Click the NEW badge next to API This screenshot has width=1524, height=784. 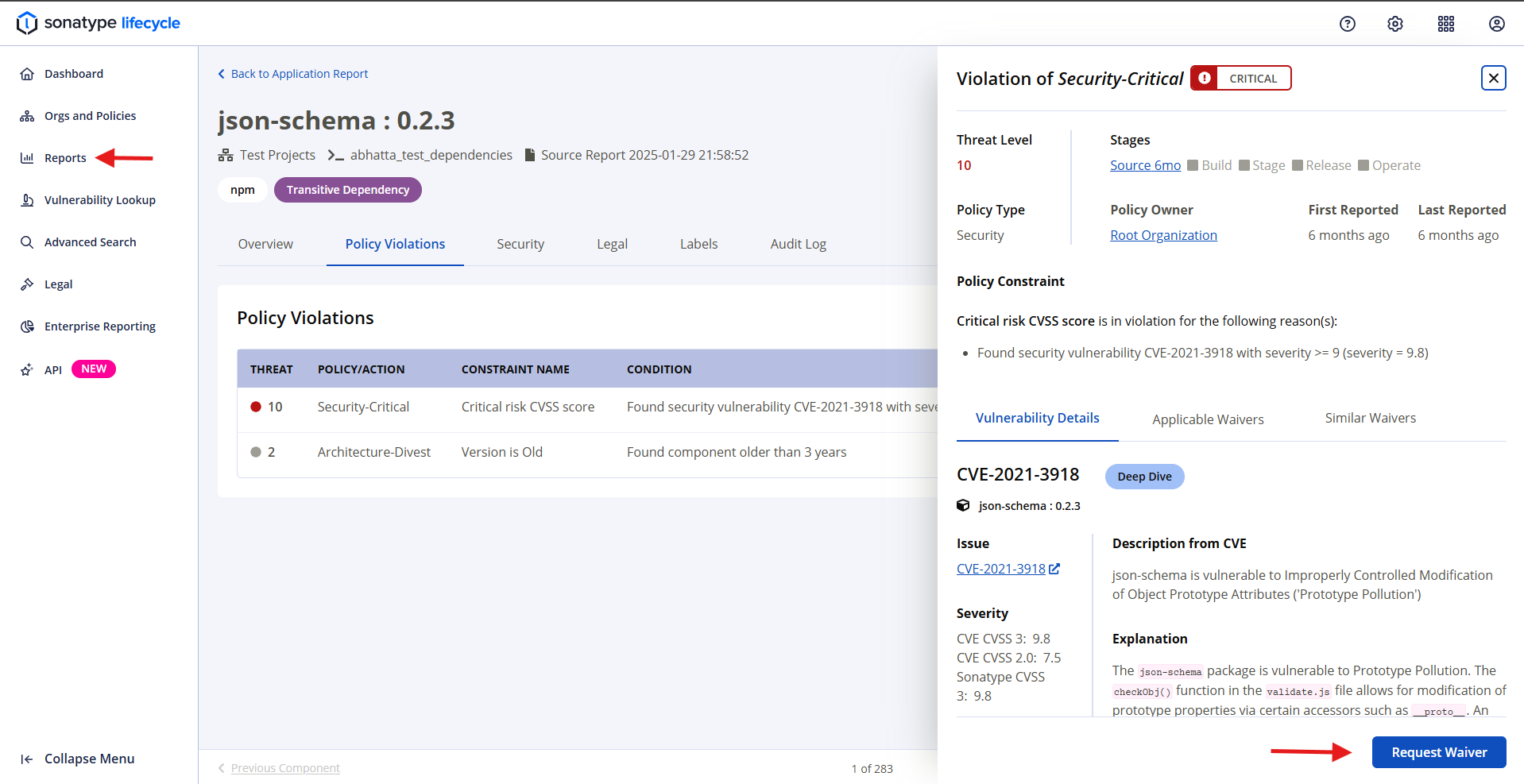pyautogui.click(x=94, y=369)
